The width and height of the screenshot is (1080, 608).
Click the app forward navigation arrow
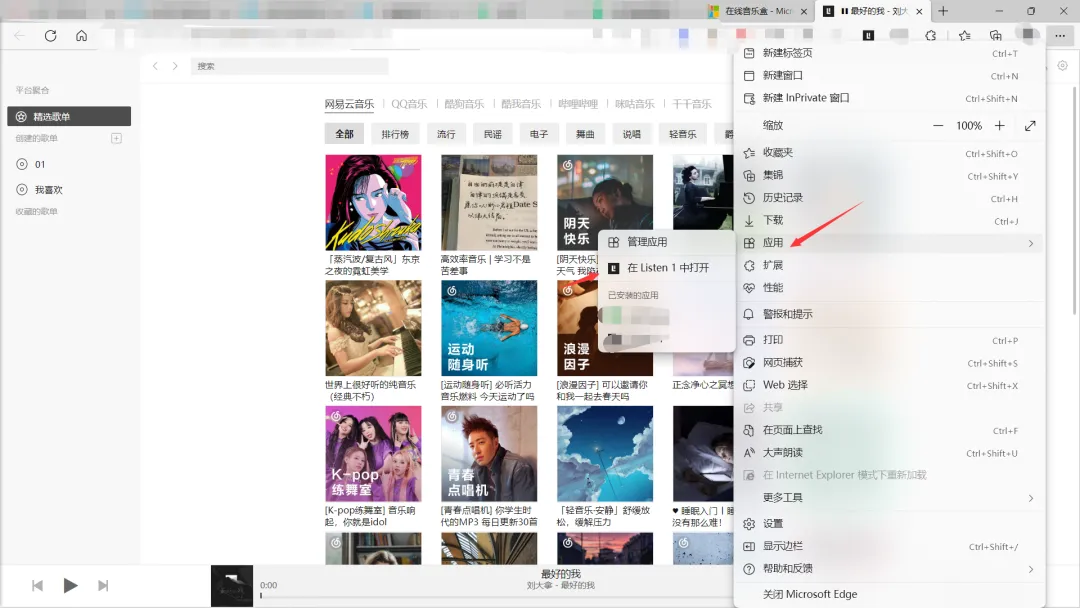click(x=175, y=66)
